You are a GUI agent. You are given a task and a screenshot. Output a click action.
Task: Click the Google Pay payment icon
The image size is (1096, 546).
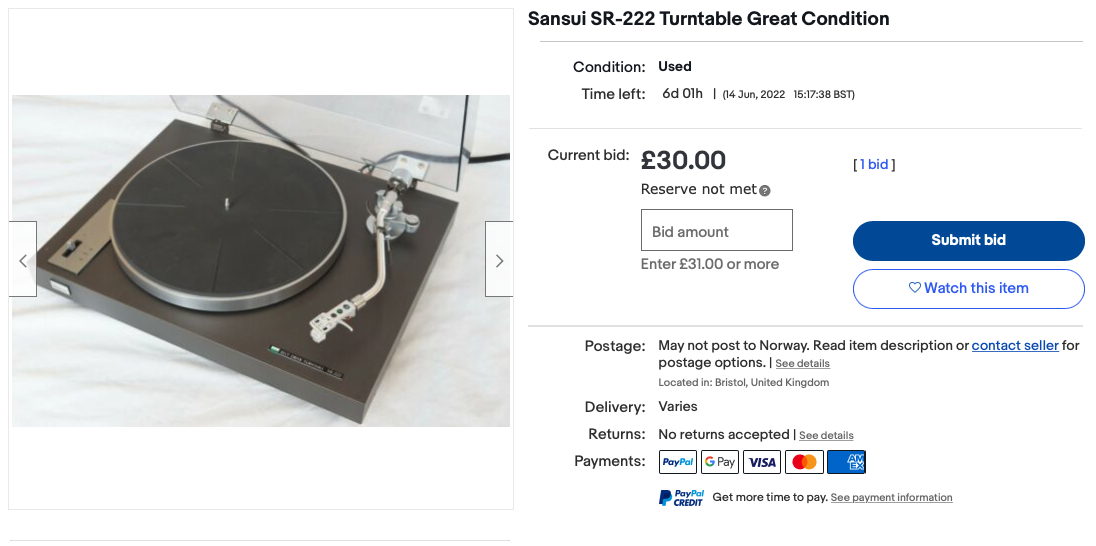tap(719, 462)
